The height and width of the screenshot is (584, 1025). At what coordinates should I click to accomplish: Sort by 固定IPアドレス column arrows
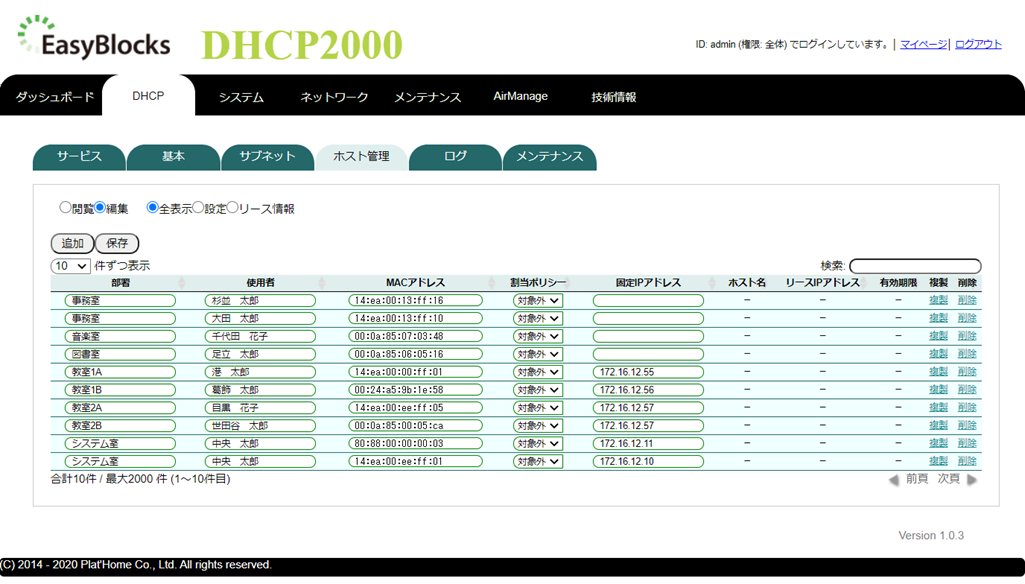pos(712,283)
